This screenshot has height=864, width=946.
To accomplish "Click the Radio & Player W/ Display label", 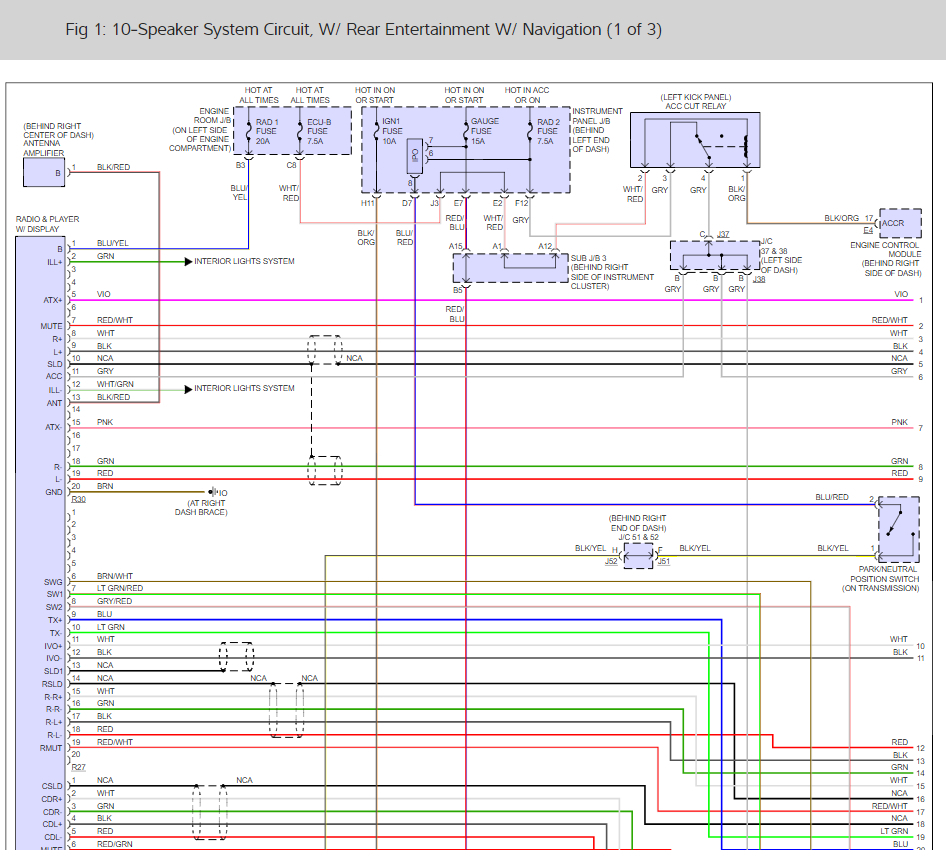I will 47,224.
